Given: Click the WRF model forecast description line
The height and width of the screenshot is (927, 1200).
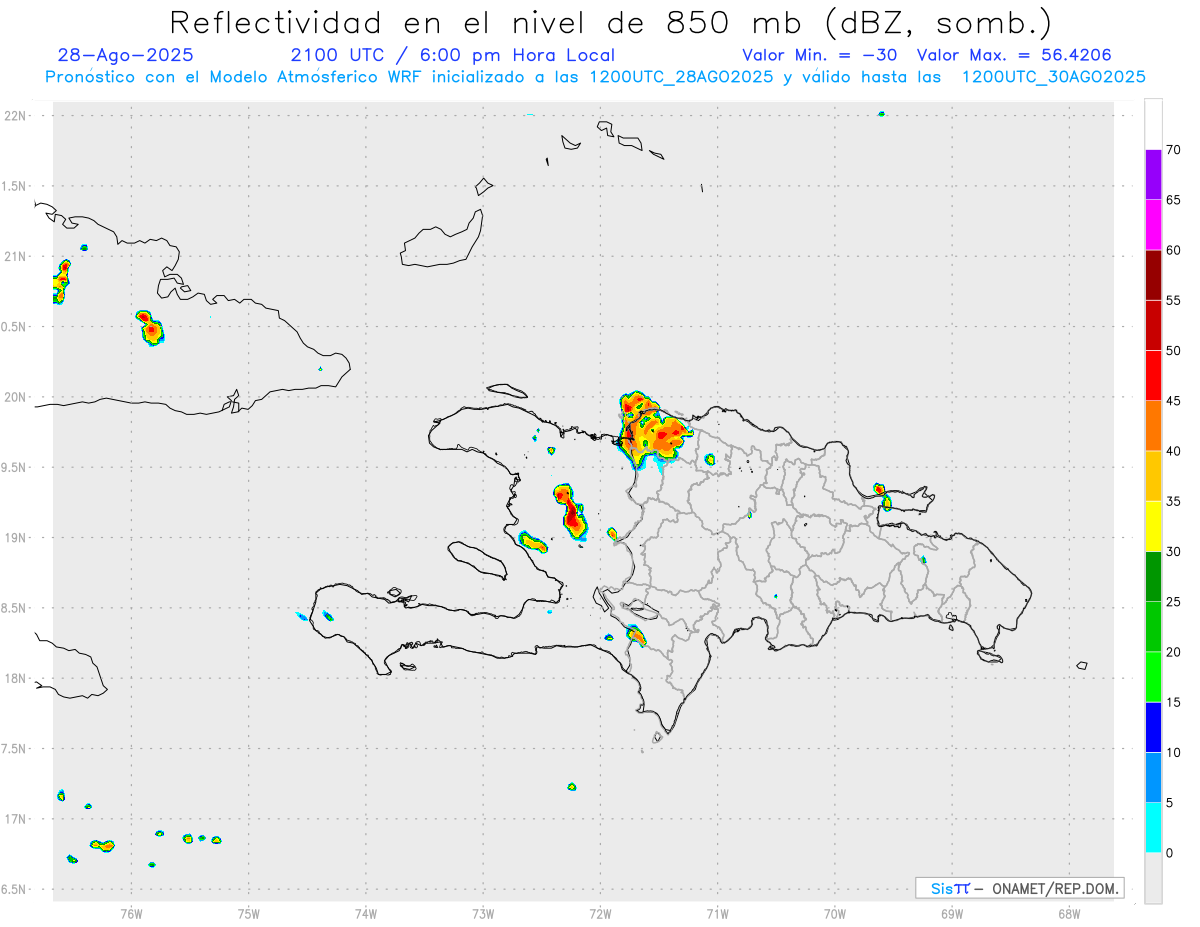Looking at the screenshot, I should click(x=596, y=77).
